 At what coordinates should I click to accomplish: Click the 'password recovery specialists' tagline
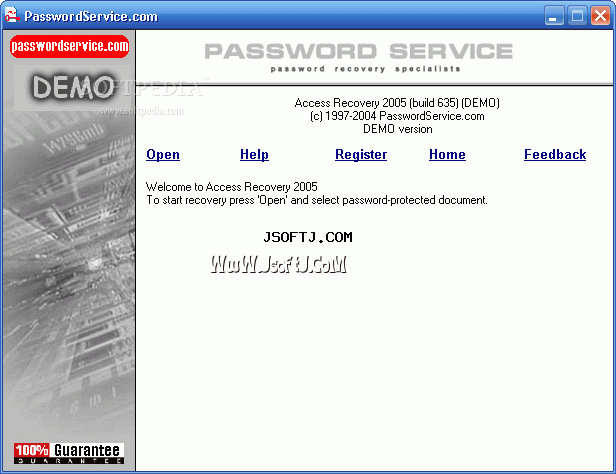tap(365, 69)
